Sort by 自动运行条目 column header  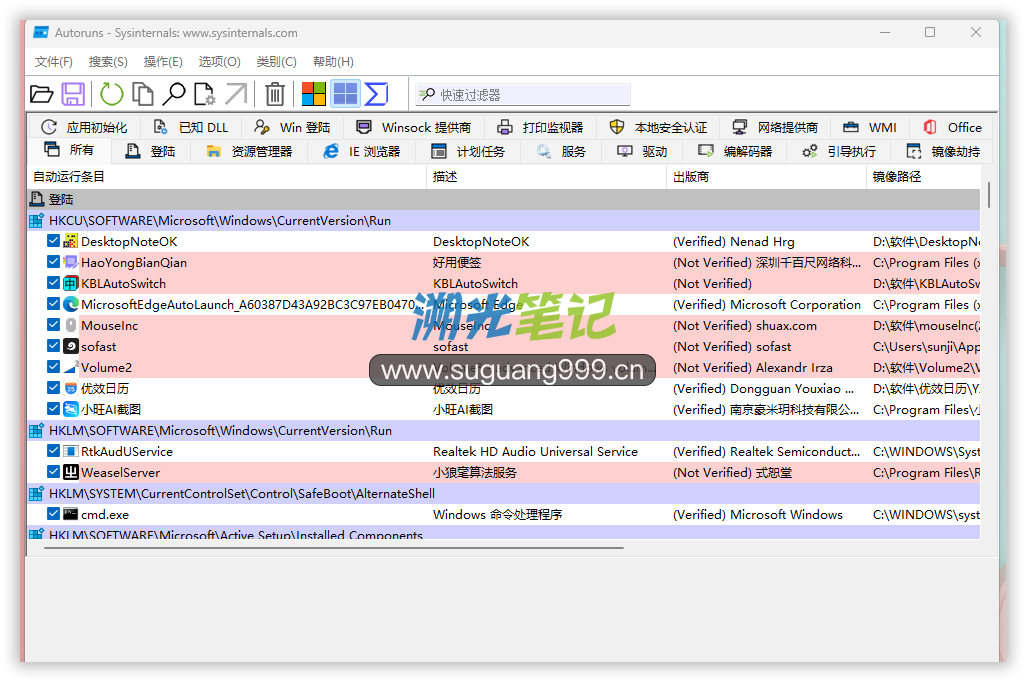click(x=227, y=177)
